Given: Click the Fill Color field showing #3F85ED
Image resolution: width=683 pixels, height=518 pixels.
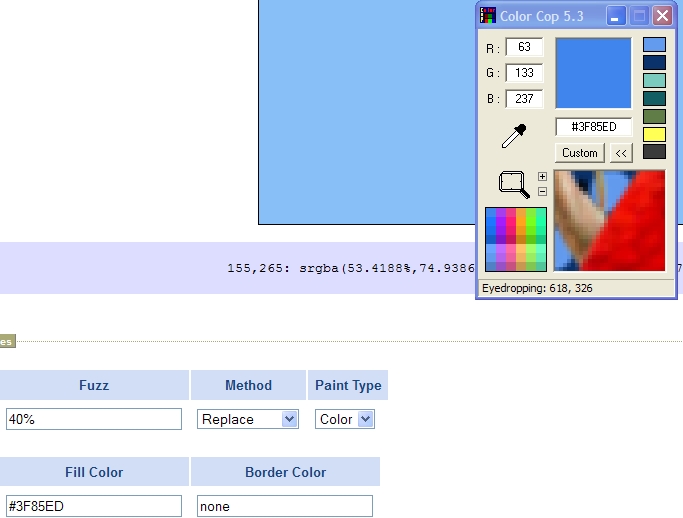Looking at the screenshot, I should [x=94, y=506].
